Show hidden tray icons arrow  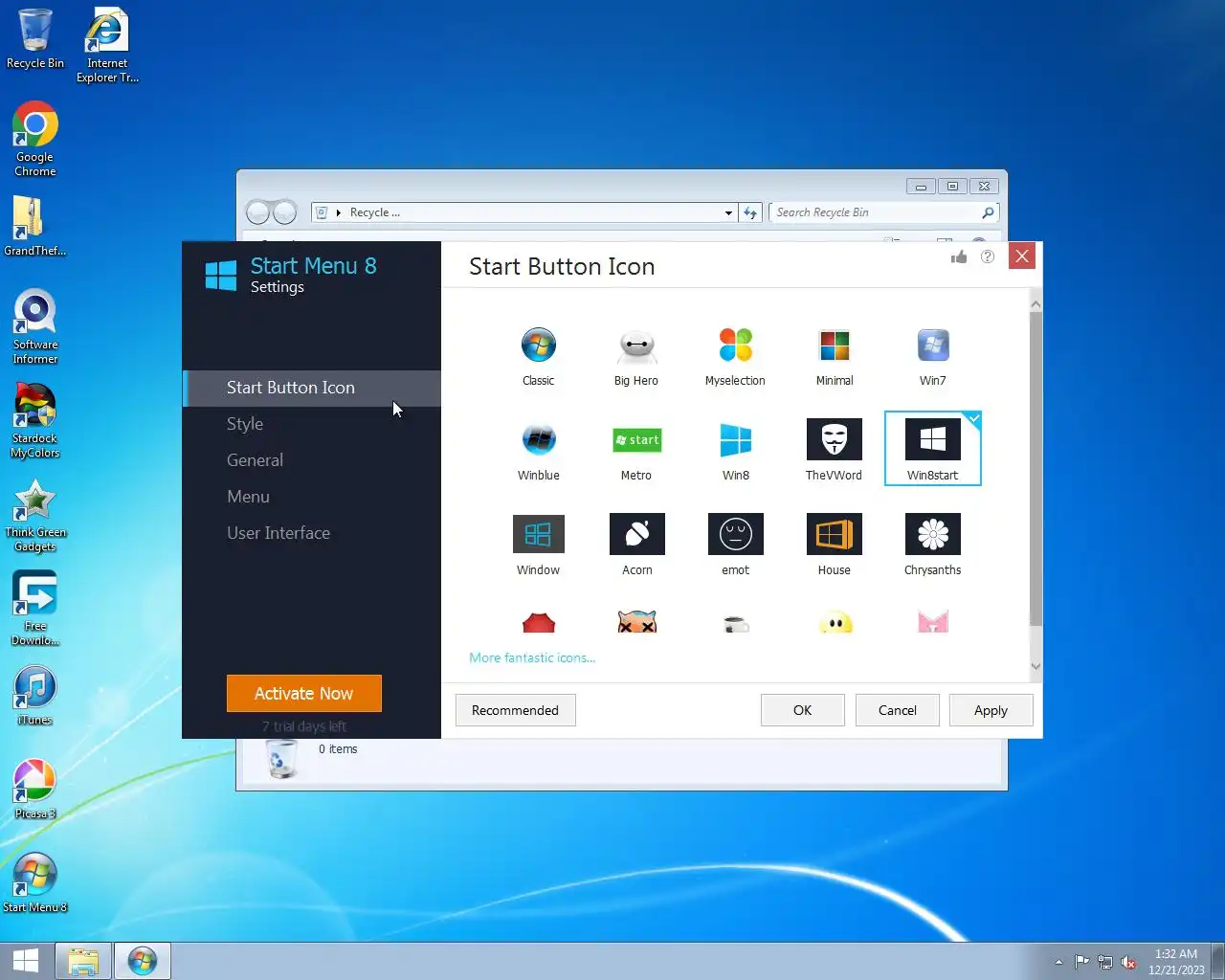[x=1058, y=962]
